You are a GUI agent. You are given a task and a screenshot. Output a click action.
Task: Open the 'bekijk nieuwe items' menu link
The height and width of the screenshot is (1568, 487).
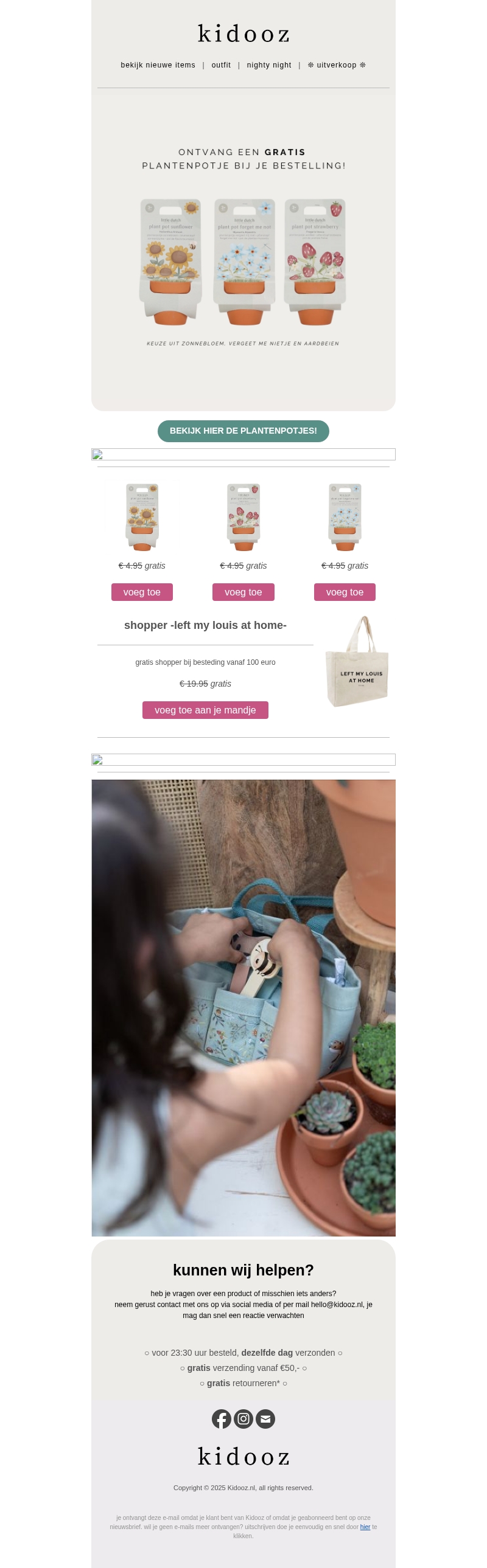[158, 65]
